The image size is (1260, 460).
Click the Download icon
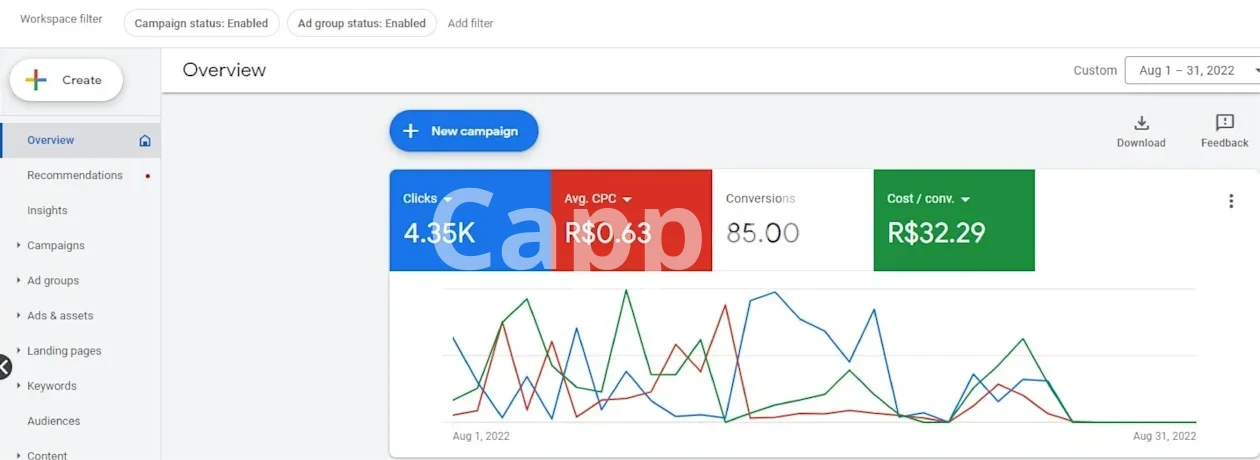tap(1141, 123)
